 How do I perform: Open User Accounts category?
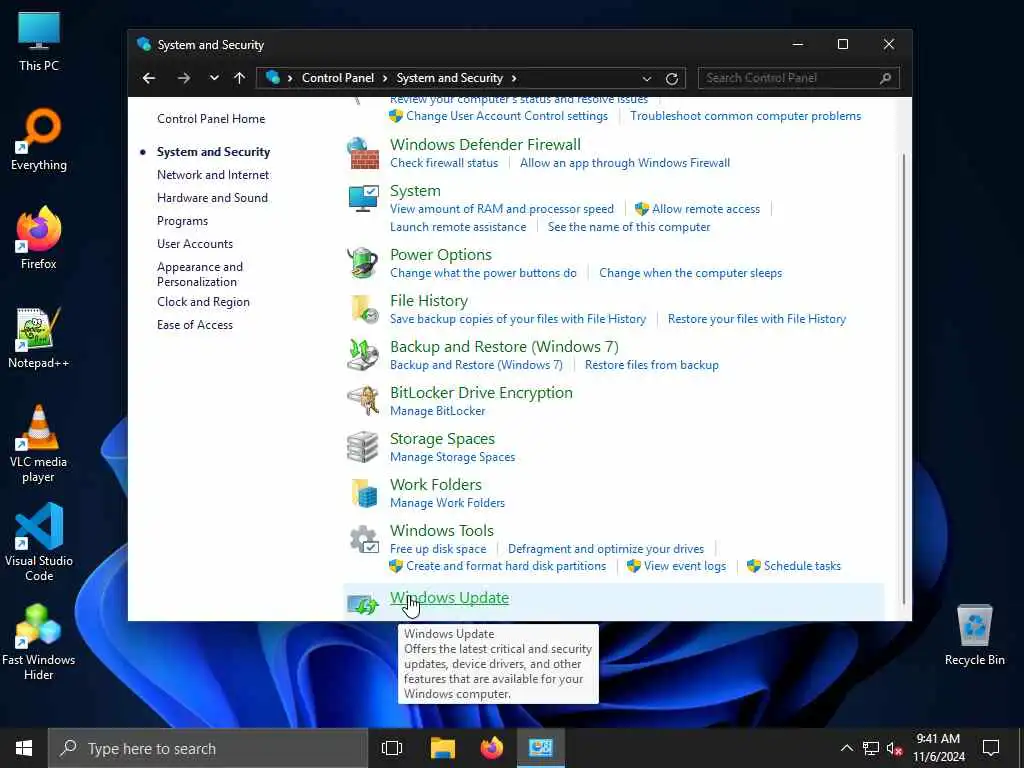pyautogui.click(x=195, y=244)
